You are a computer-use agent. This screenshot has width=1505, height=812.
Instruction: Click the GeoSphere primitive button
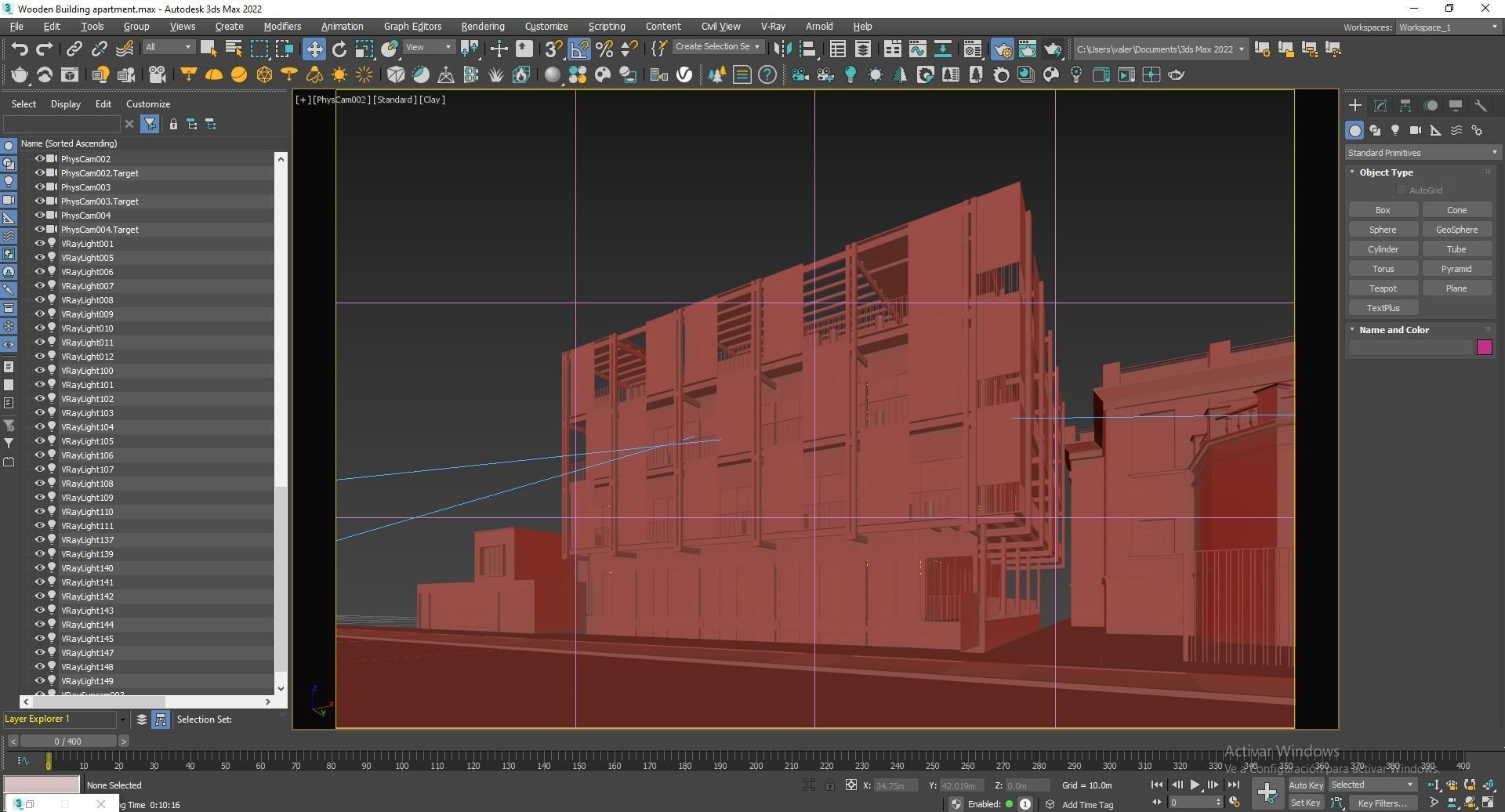click(x=1456, y=230)
